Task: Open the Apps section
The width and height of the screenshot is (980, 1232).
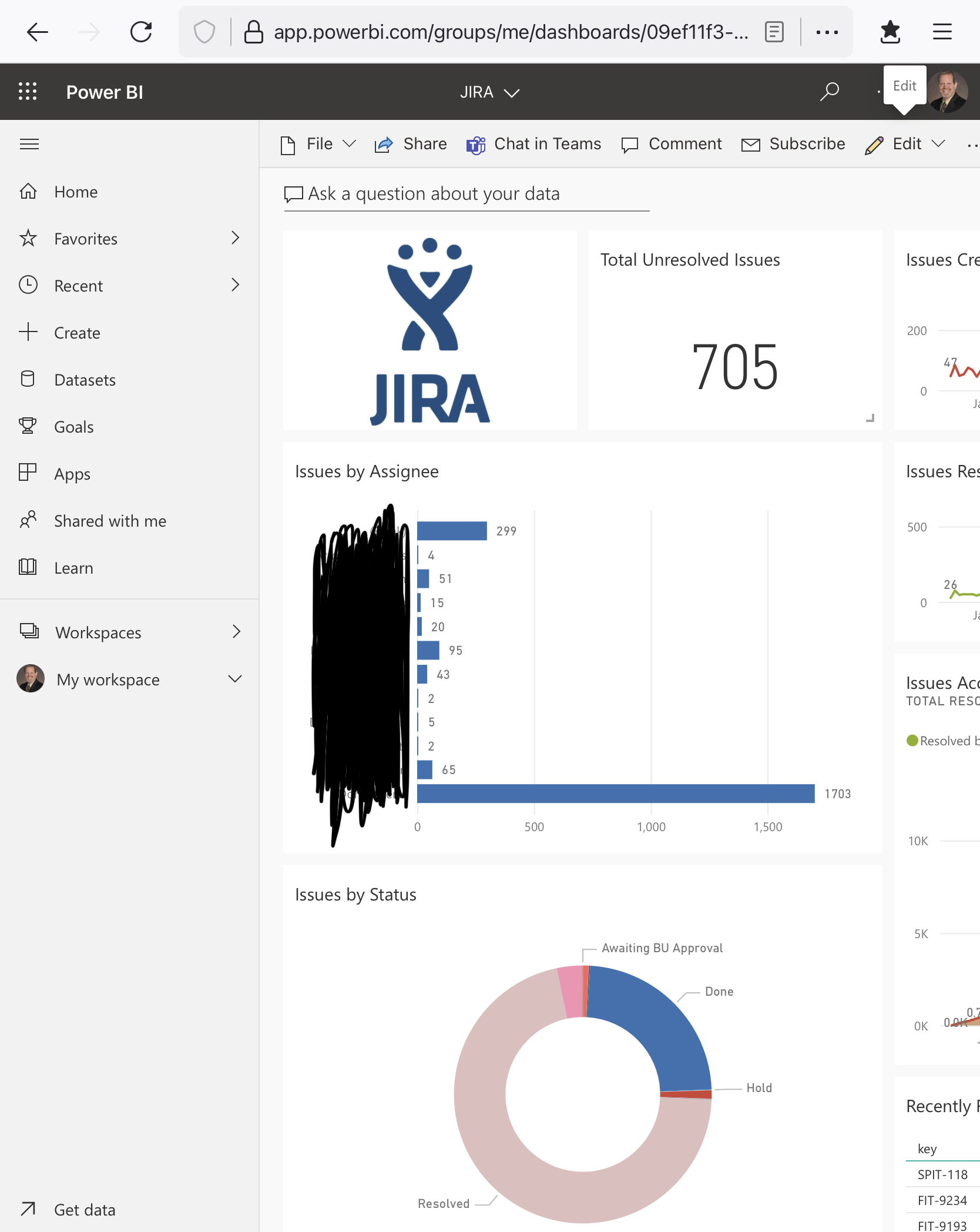Action: 72,474
